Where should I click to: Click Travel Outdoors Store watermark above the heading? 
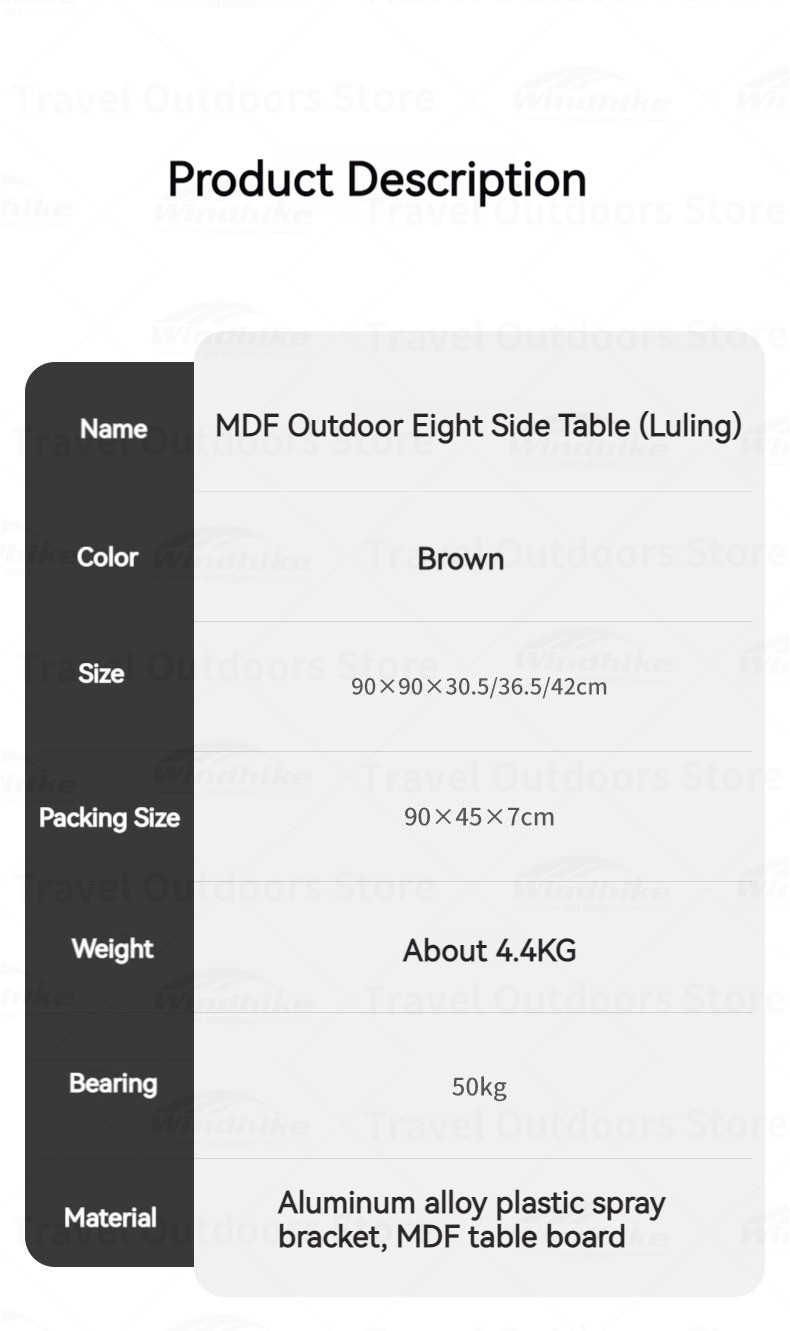[225, 98]
